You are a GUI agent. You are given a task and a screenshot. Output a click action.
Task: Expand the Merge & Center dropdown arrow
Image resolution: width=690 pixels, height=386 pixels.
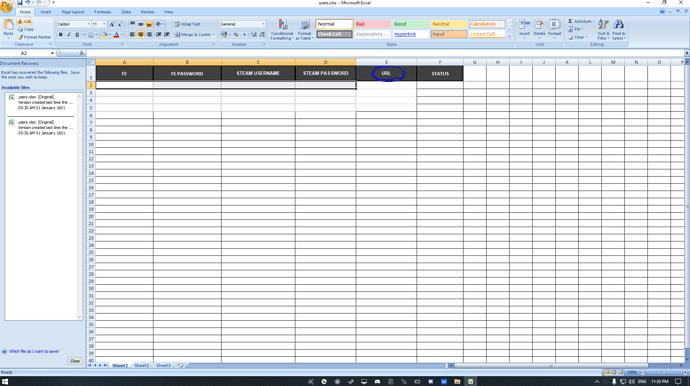213,34
